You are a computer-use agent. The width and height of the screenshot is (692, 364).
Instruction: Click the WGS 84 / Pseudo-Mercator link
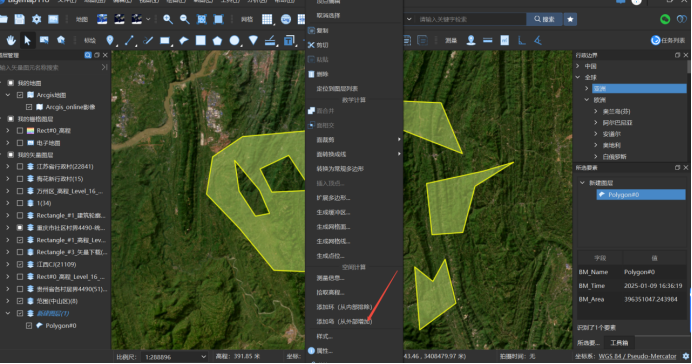tap(637, 356)
